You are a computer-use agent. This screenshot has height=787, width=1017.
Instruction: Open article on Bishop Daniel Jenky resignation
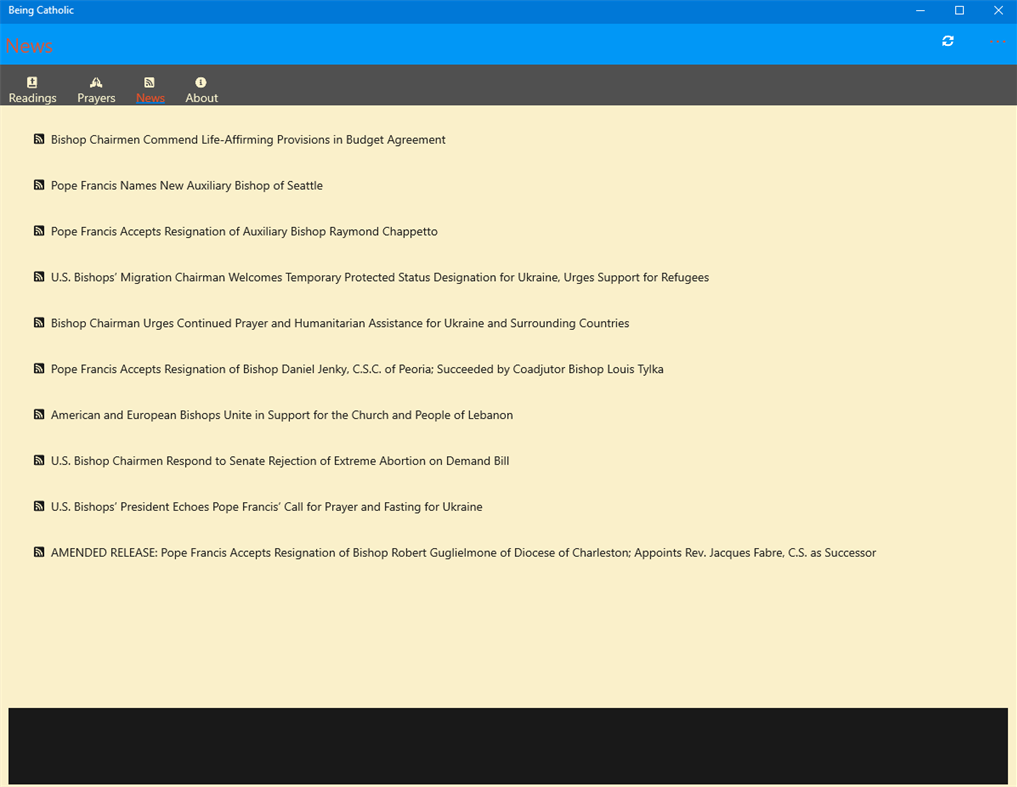357,368
